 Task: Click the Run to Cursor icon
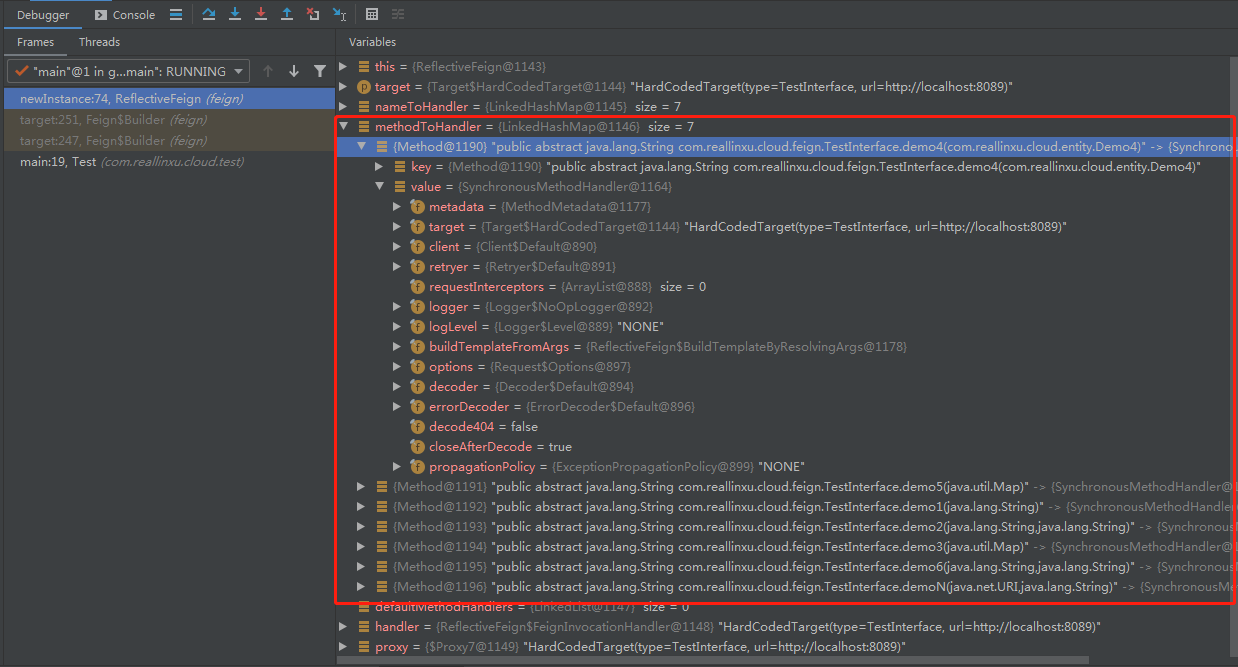coord(340,15)
